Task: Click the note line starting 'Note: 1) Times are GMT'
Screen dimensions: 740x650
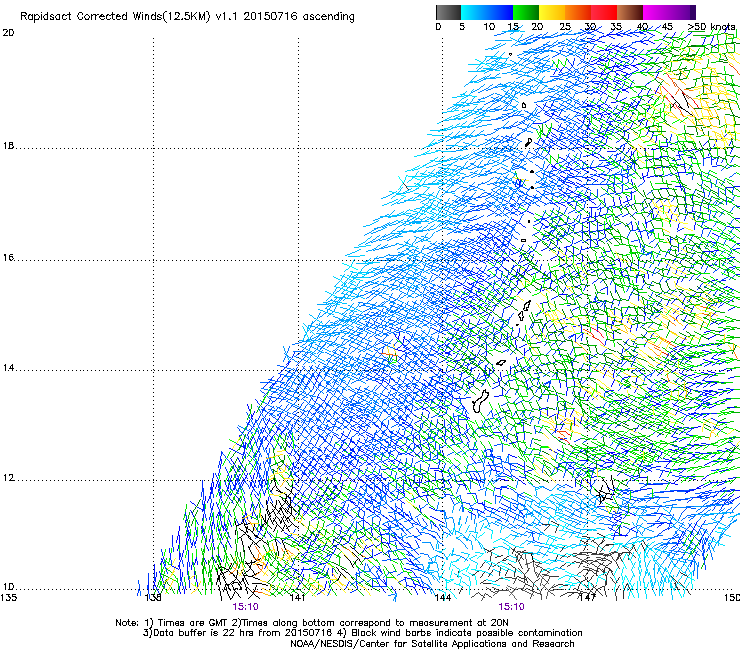Action: 312,623
